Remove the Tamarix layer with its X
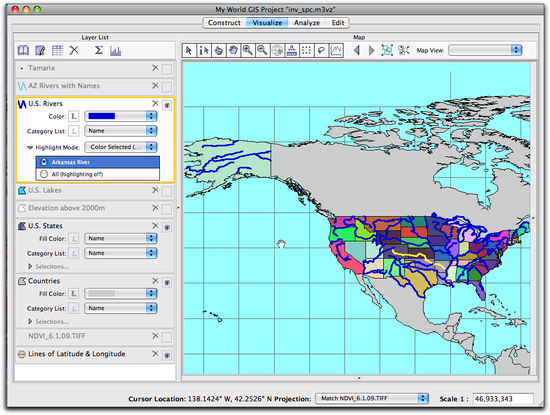This screenshot has height=415, width=550. click(155, 68)
